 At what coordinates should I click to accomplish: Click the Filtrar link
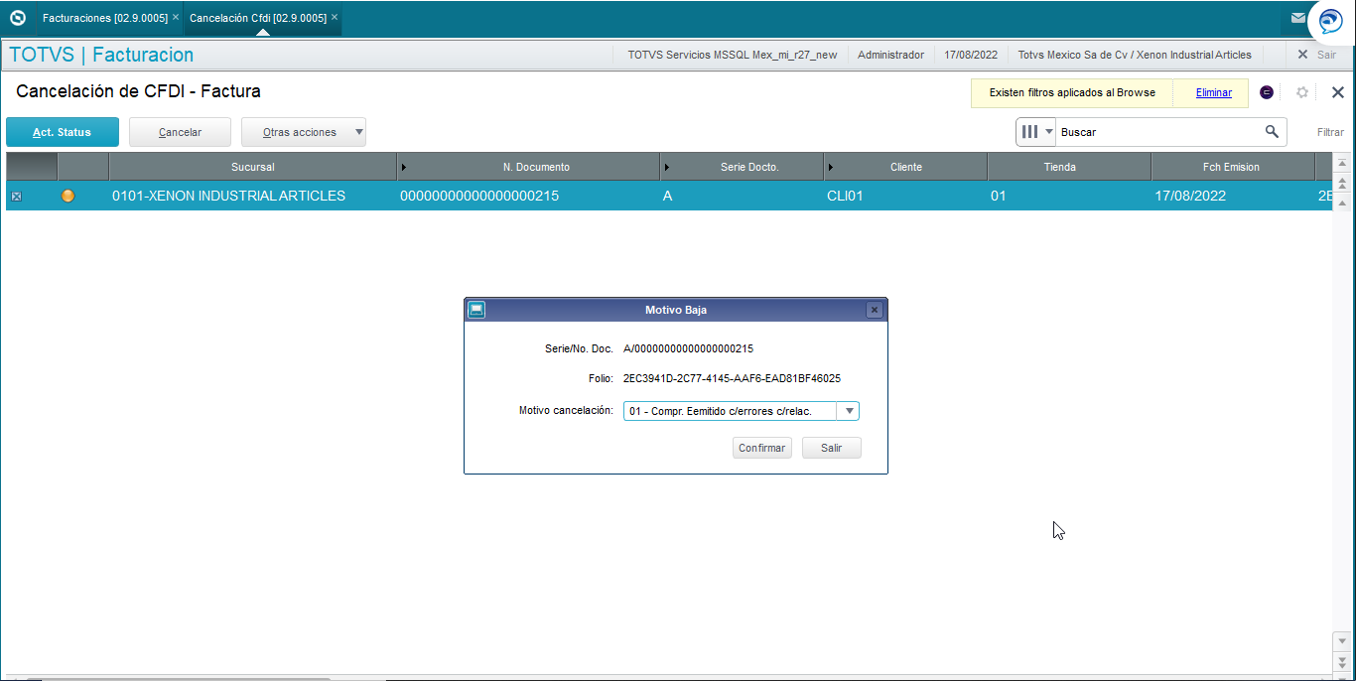pyautogui.click(x=1330, y=132)
